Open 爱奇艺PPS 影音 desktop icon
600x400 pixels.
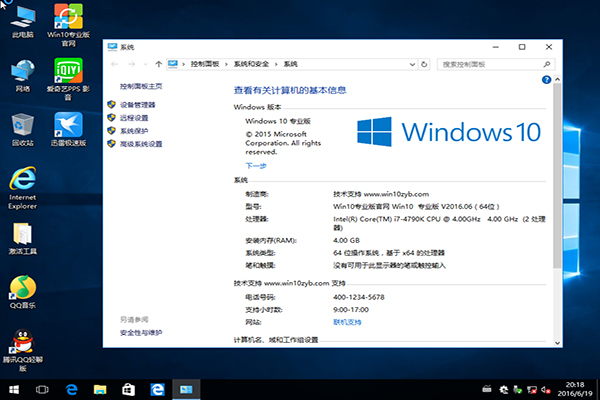(x=69, y=71)
